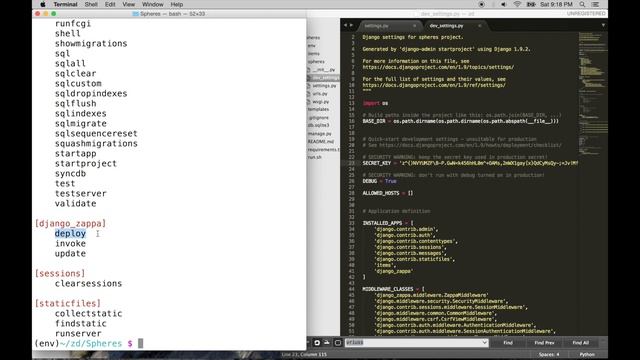Click the terminal prompt cursor
Viewport: 640px width, 360px height.
point(140,344)
